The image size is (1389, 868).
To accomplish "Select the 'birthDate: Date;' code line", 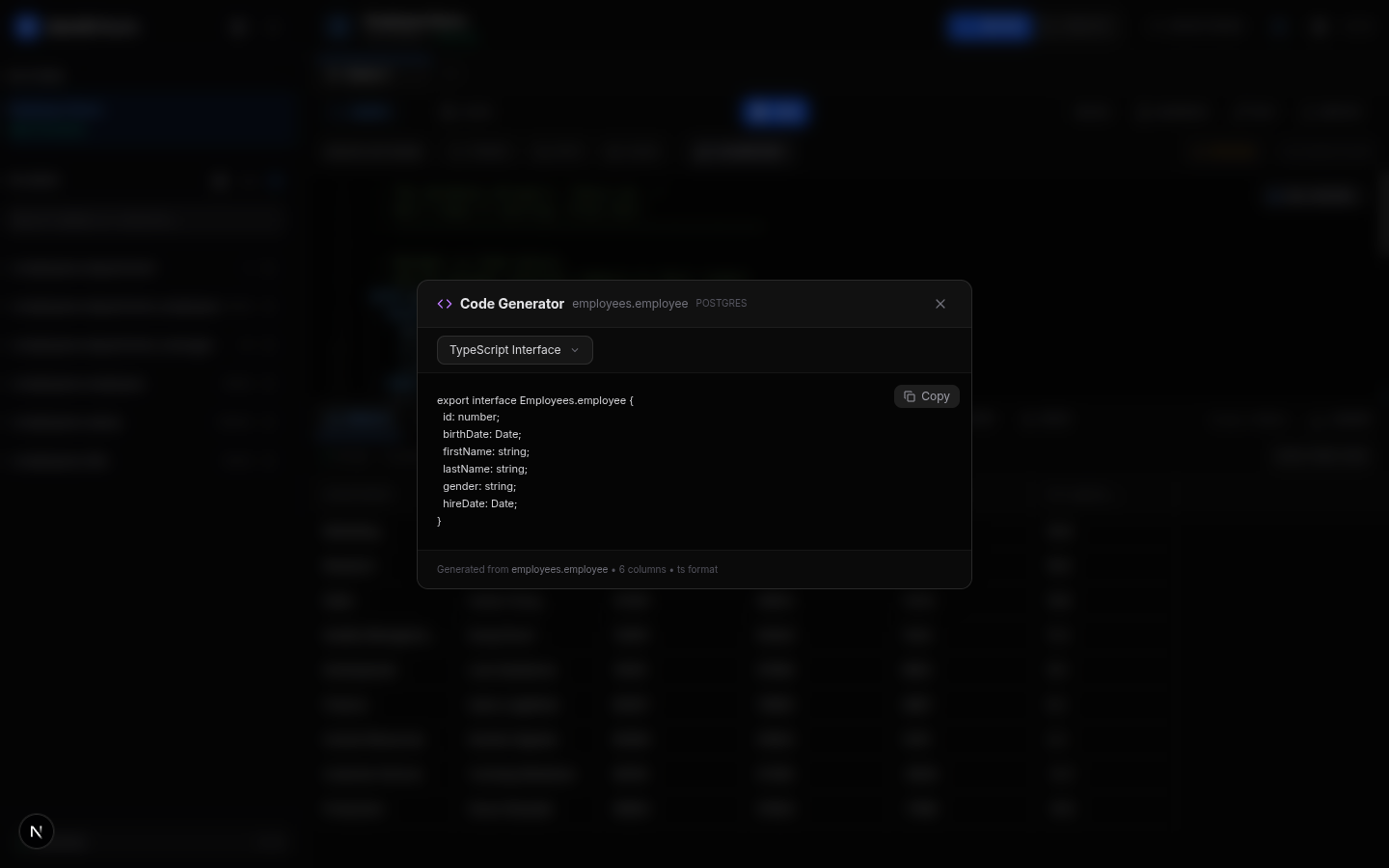I will (482, 435).
